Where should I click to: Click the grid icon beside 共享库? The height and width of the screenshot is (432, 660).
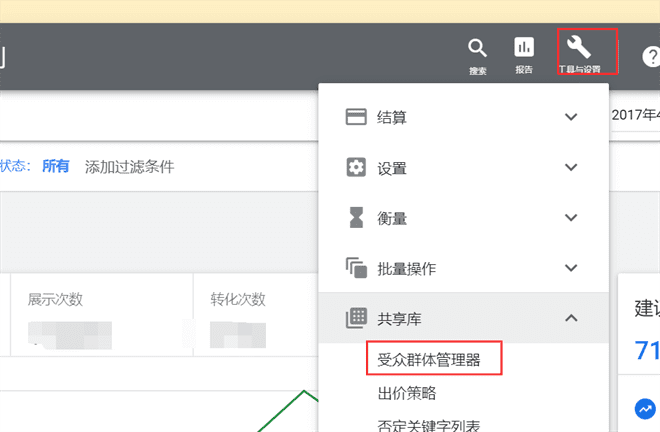[356, 318]
